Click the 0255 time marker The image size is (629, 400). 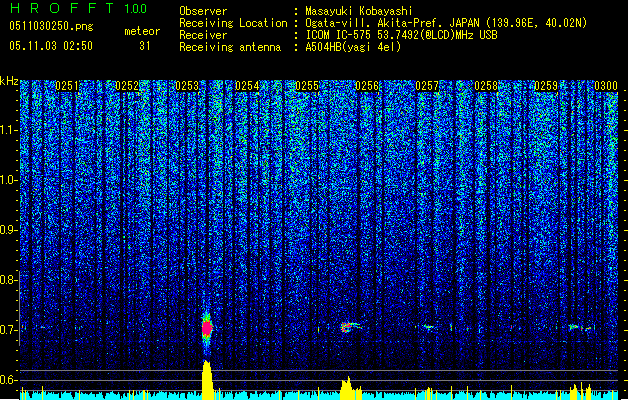coord(307,86)
